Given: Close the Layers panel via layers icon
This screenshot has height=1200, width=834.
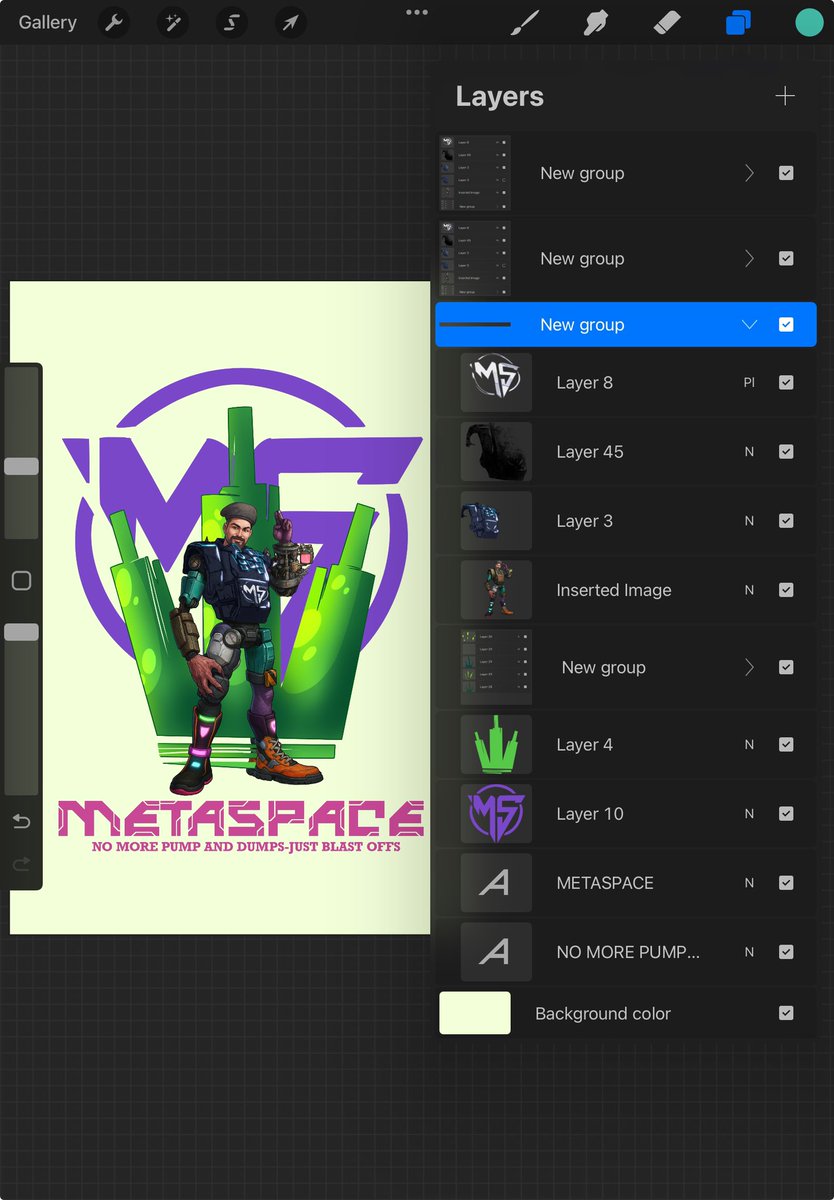Looking at the screenshot, I should click(738, 22).
